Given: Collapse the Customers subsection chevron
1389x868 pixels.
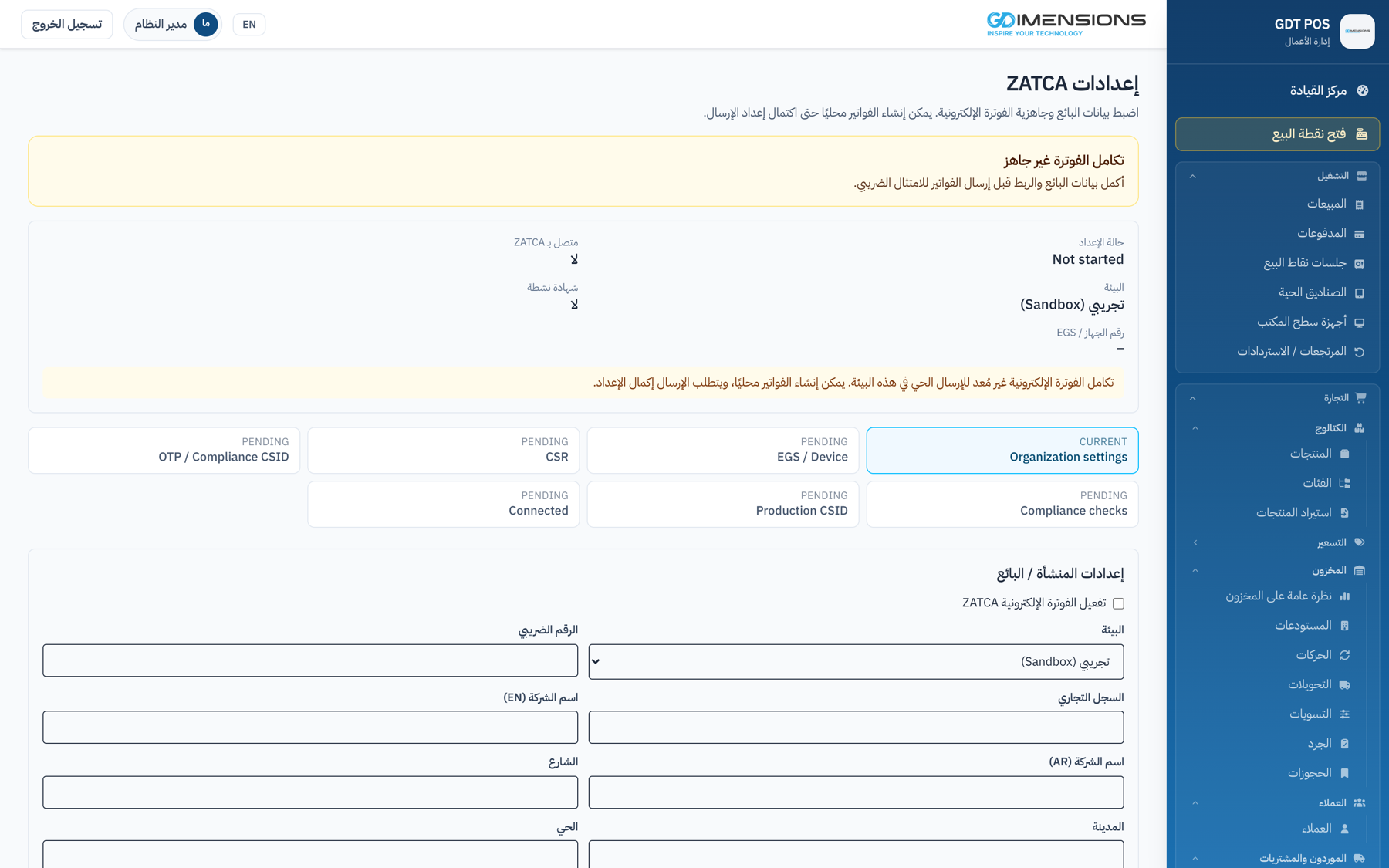Looking at the screenshot, I should 1195,803.
